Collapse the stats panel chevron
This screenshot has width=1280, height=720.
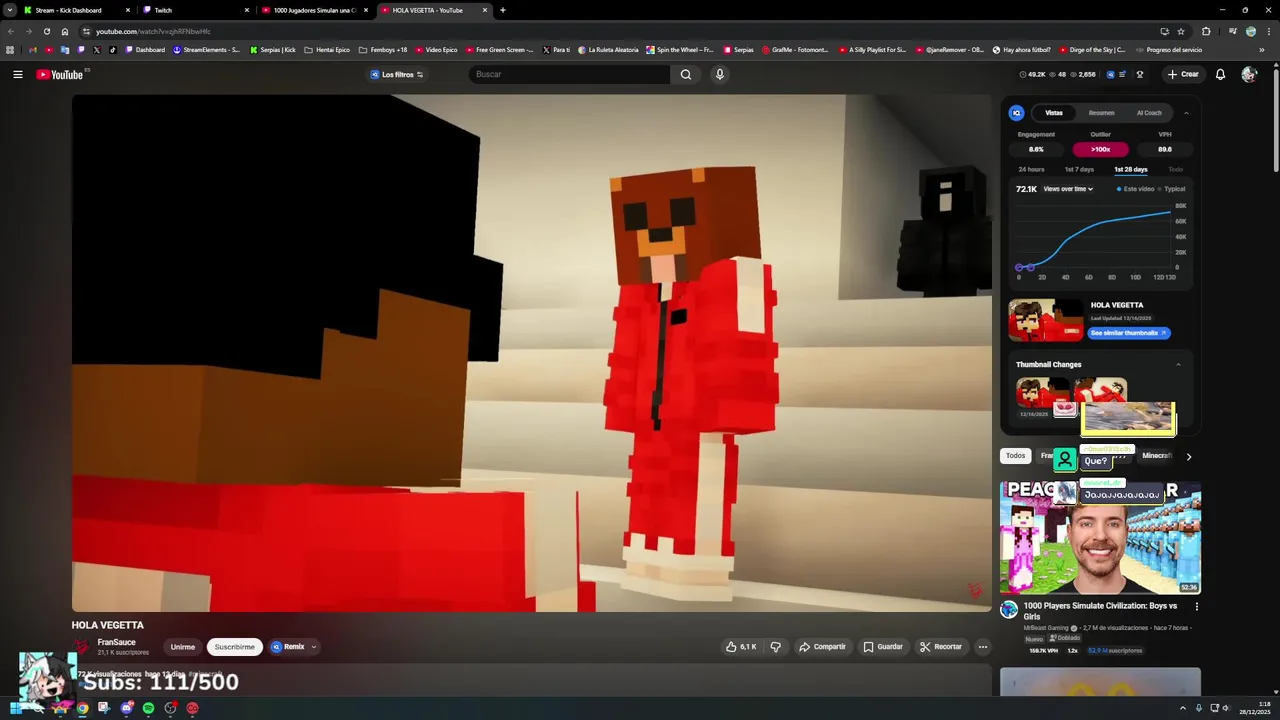pos(1186,113)
